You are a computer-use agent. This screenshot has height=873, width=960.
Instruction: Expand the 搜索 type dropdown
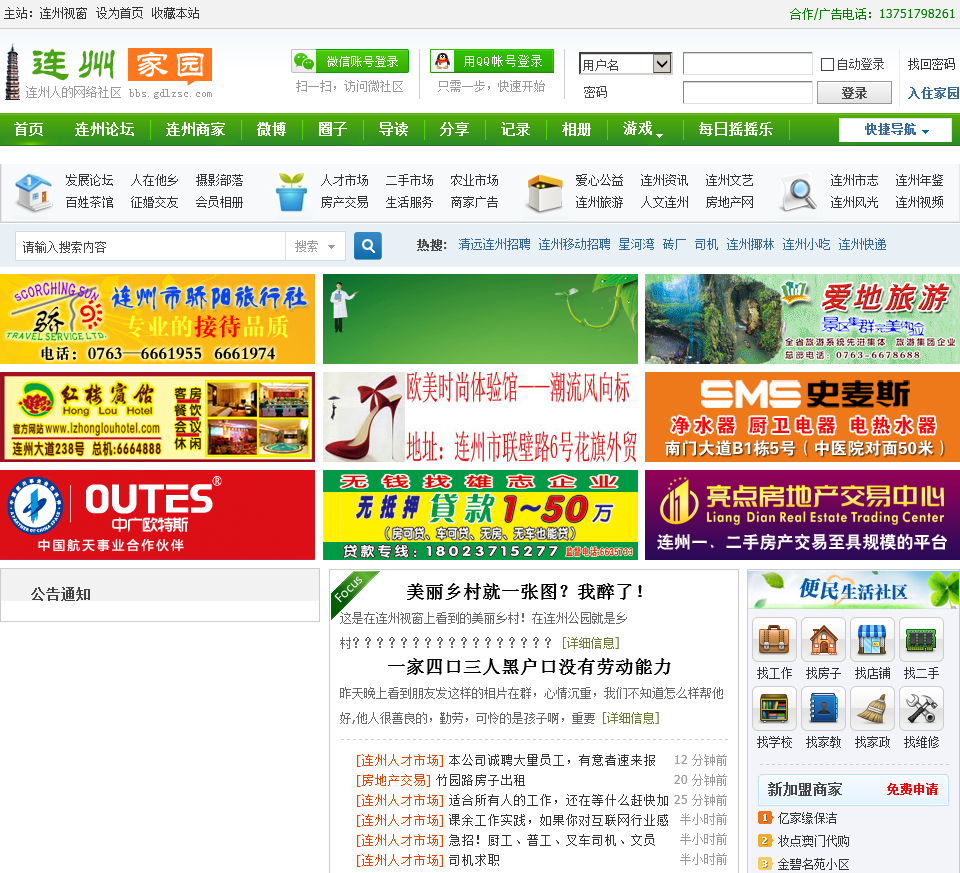pos(315,246)
